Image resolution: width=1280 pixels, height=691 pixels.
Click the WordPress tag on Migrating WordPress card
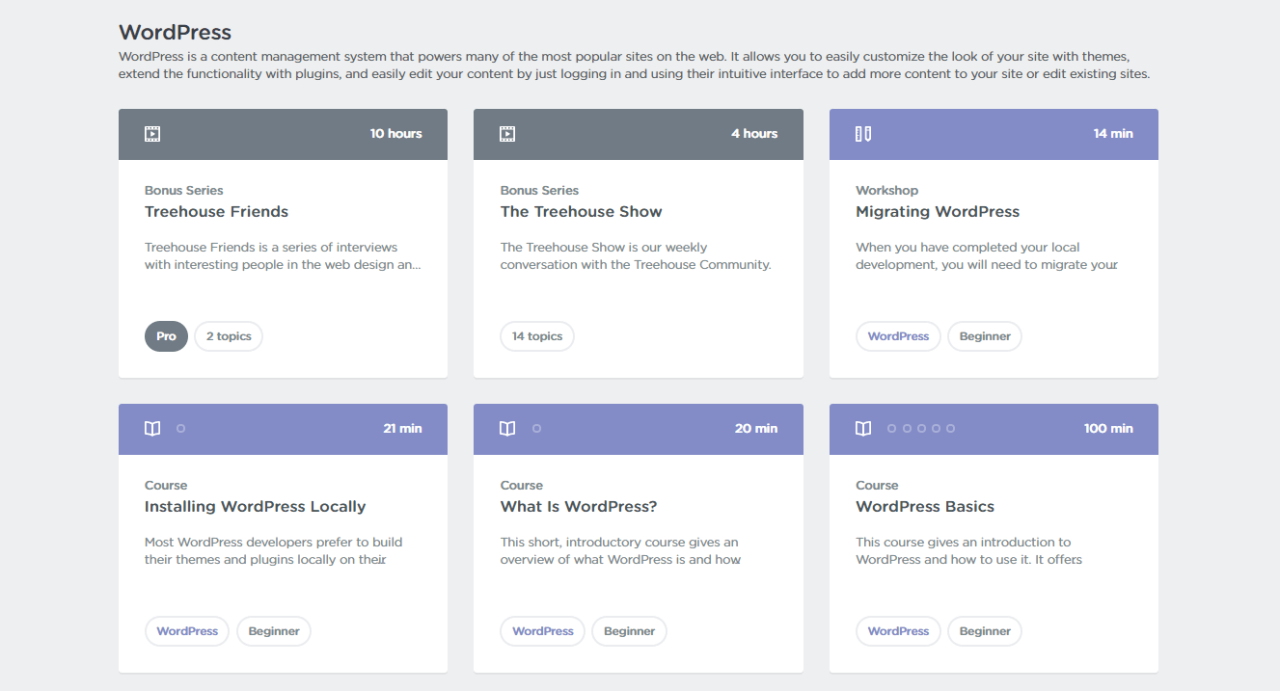point(897,336)
